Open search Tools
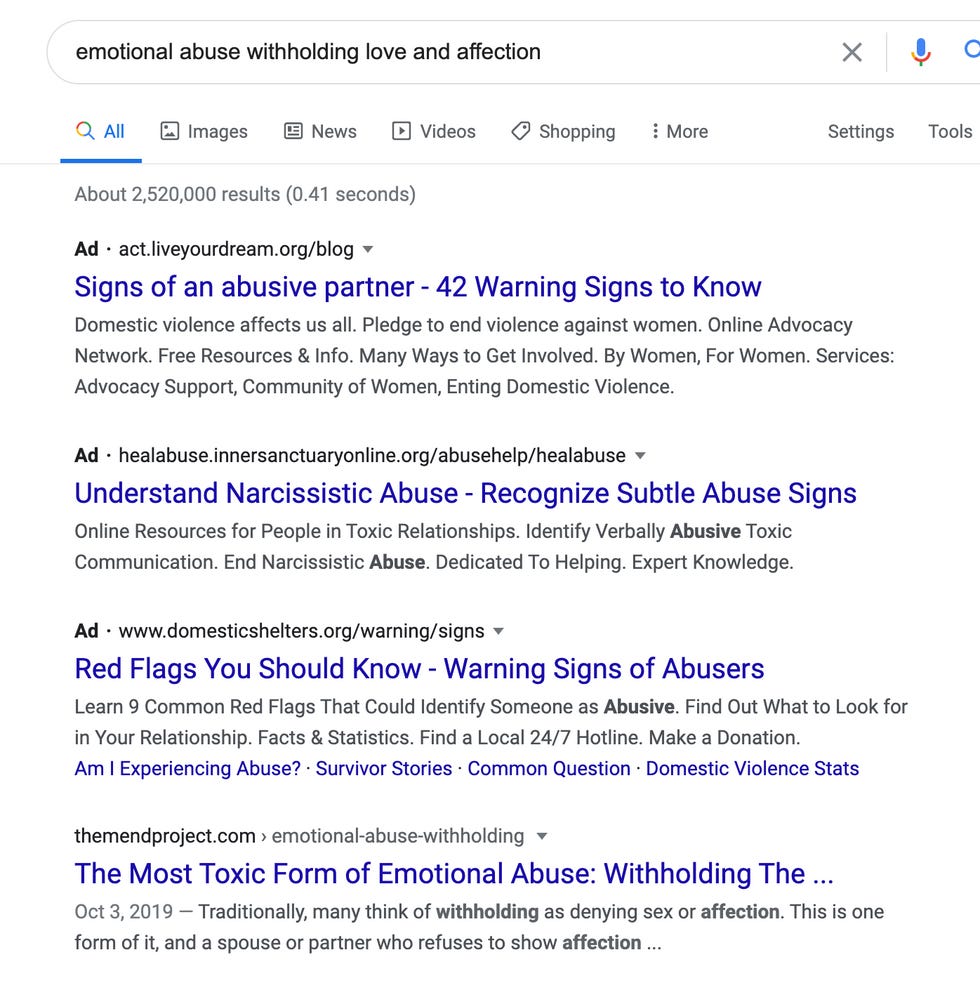This screenshot has width=980, height=986. pos(950,131)
